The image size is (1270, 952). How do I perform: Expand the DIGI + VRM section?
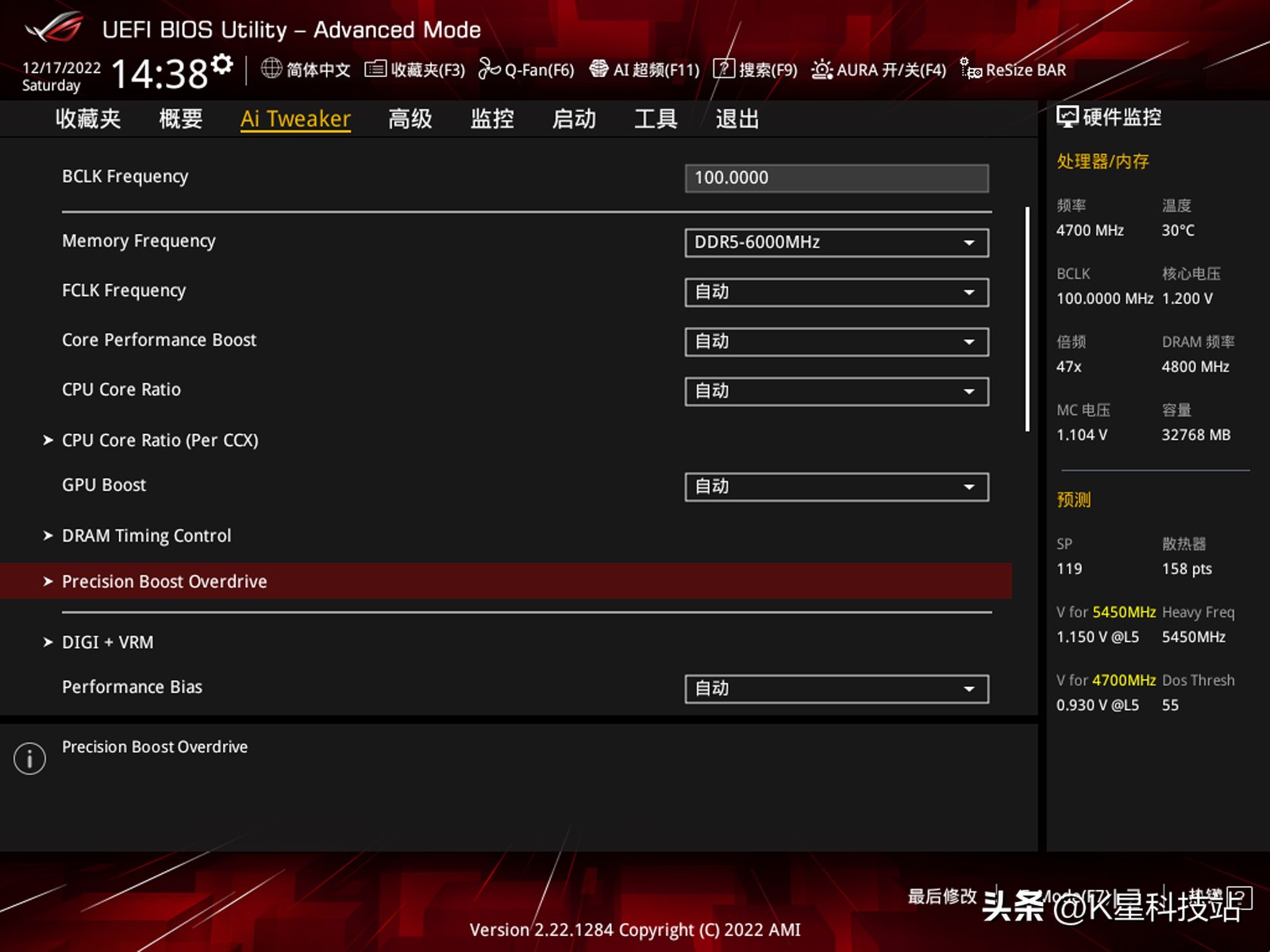tap(107, 642)
